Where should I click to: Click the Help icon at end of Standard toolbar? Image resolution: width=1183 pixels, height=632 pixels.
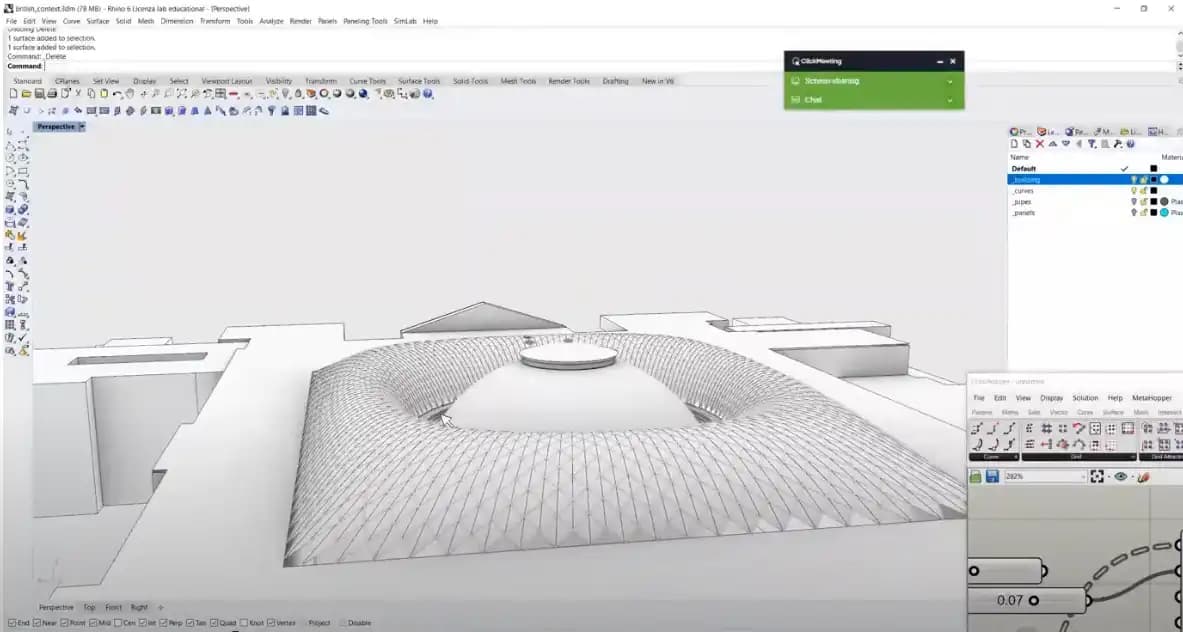tap(428, 94)
